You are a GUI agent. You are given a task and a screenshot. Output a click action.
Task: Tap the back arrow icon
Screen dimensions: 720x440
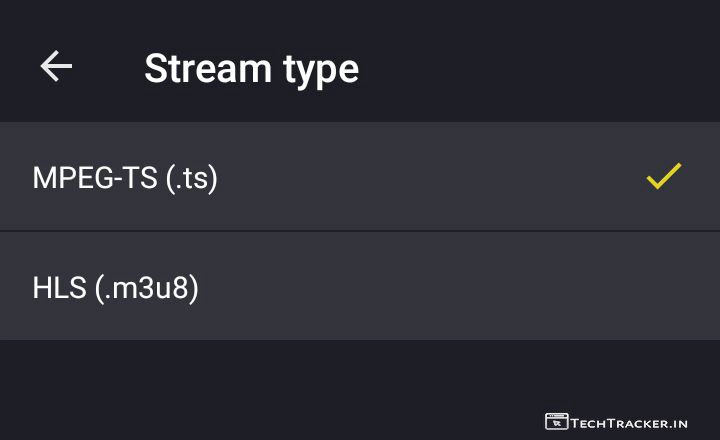pos(56,67)
